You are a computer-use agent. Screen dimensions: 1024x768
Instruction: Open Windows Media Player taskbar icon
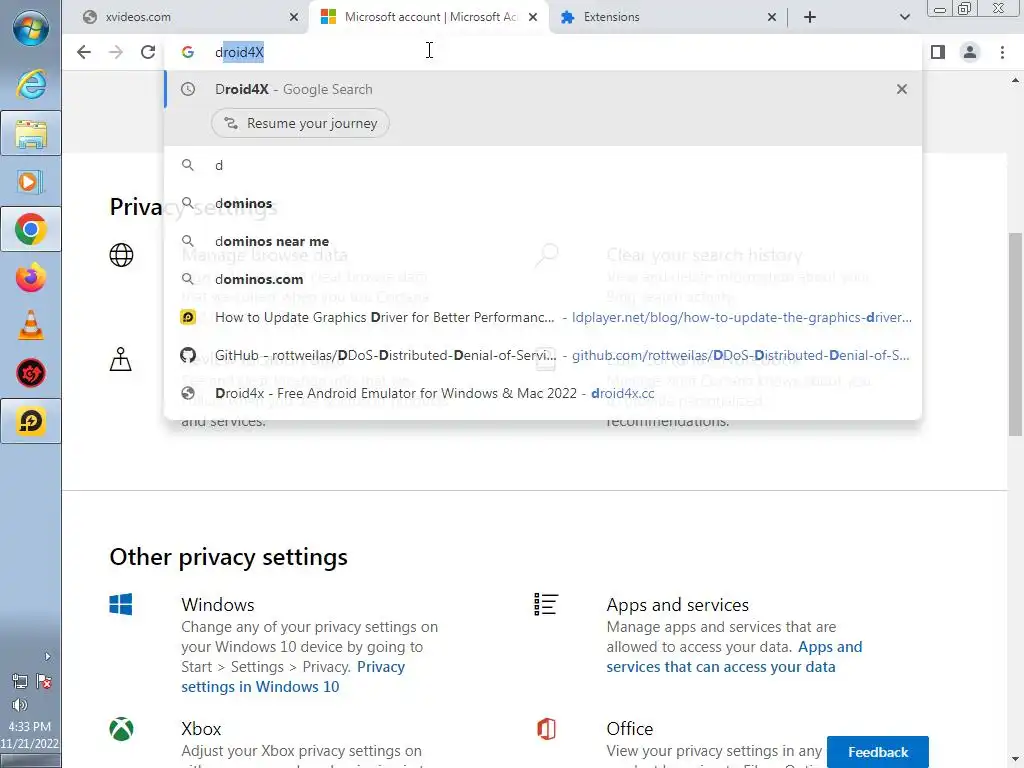pyautogui.click(x=31, y=182)
